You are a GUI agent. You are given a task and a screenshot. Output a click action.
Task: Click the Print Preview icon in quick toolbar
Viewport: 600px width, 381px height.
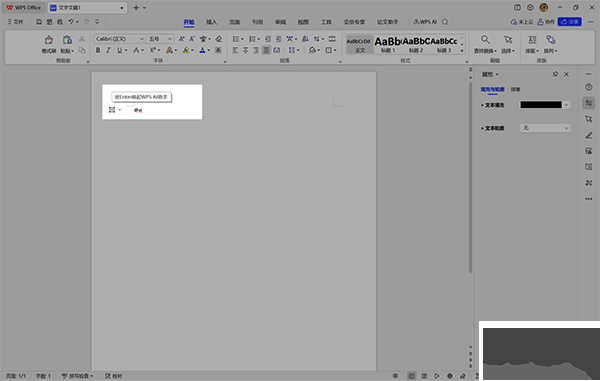click(60, 22)
